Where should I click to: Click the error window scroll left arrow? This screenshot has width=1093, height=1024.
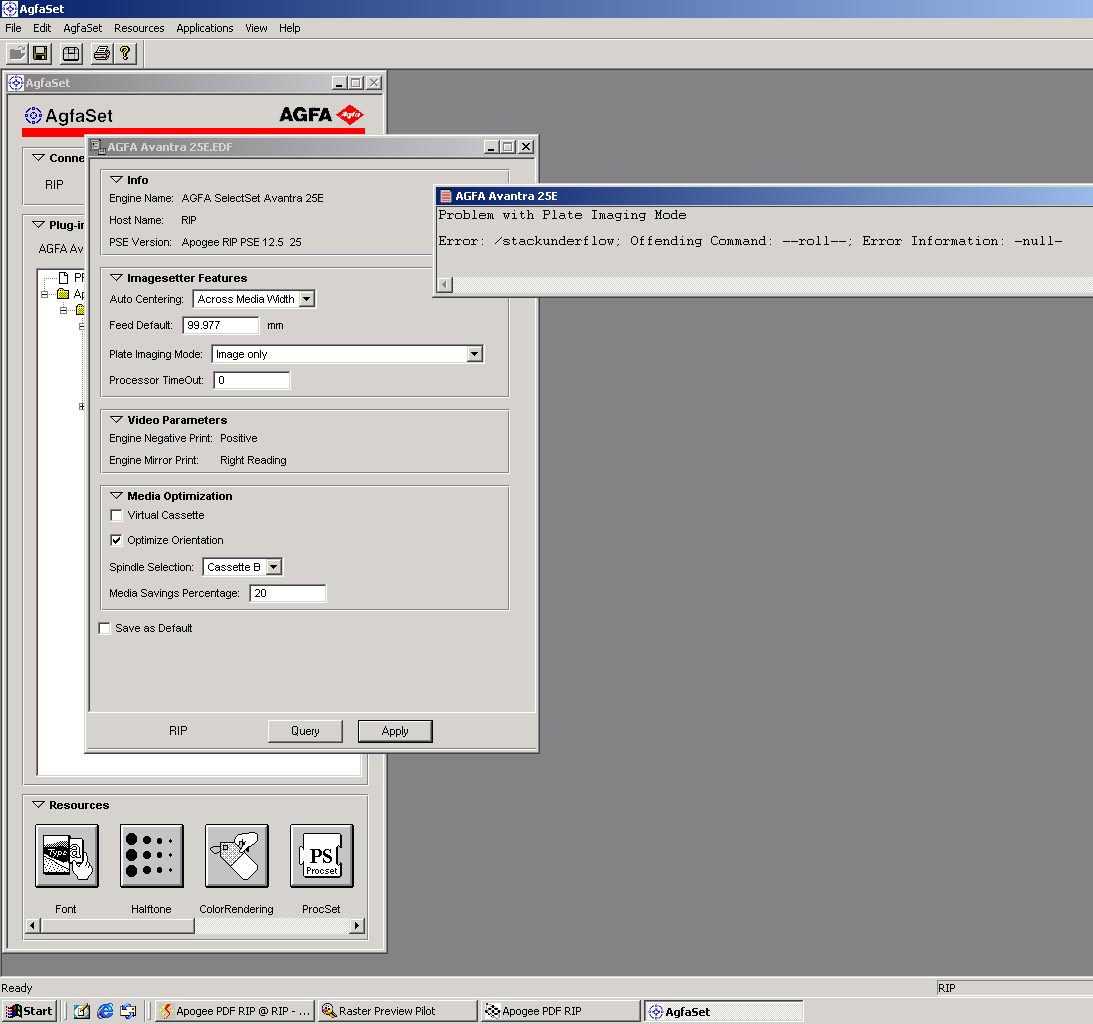[x=445, y=284]
